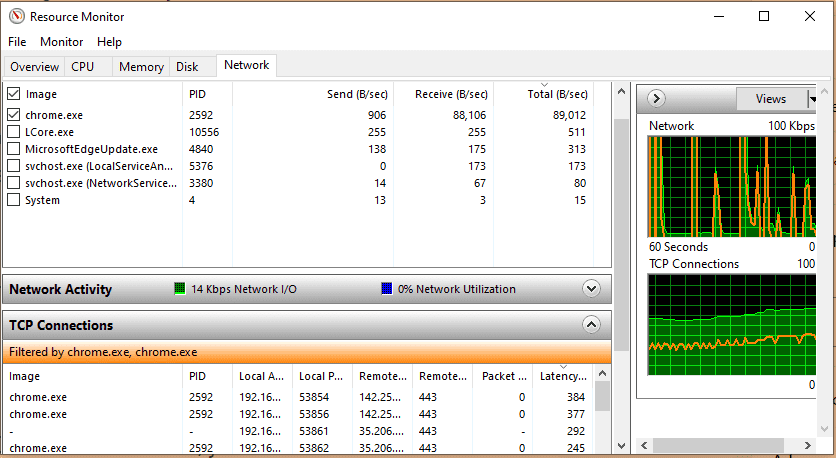This screenshot has width=836, height=458.
Task: Collapse the graph pane with arrow button
Action: pos(656,99)
